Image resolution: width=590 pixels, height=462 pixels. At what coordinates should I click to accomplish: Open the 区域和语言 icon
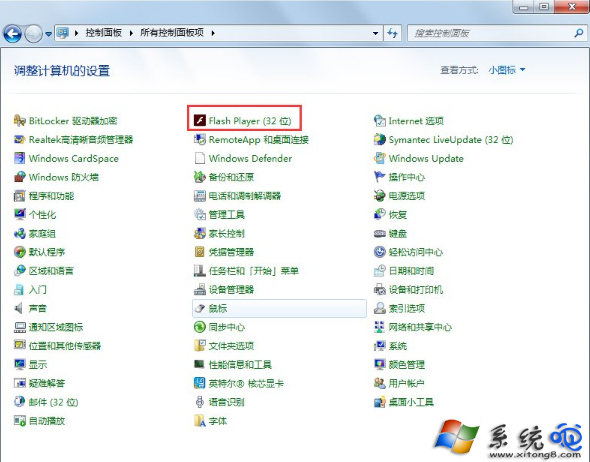(x=20, y=271)
